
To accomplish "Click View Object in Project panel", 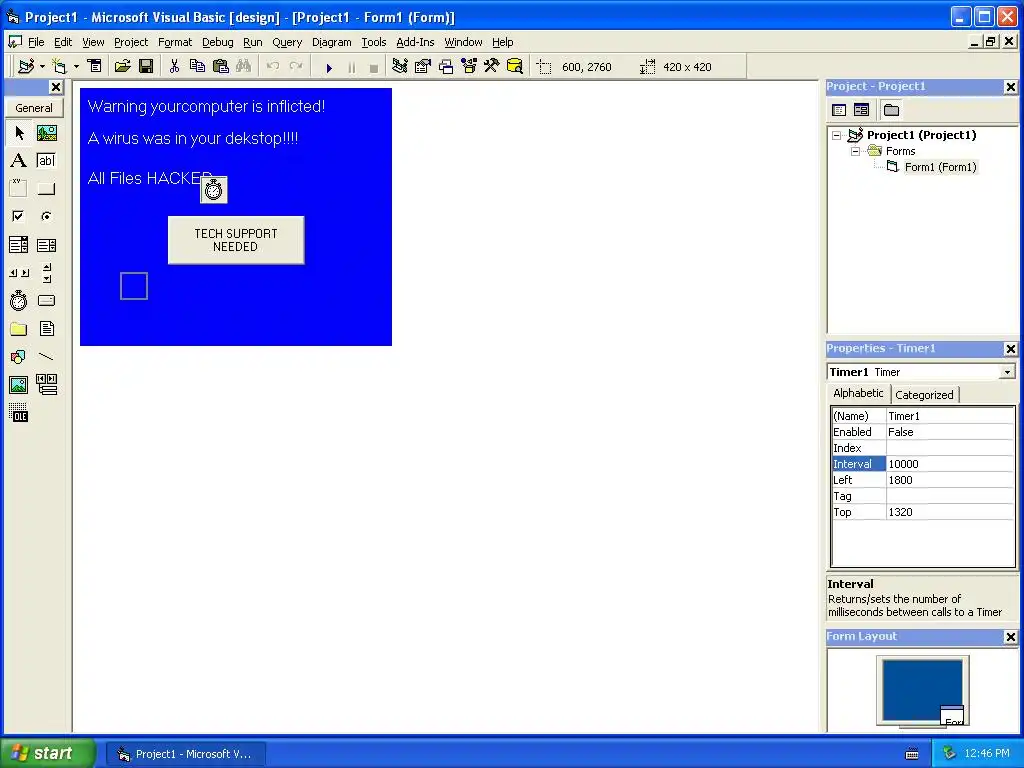I will (861, 110).
